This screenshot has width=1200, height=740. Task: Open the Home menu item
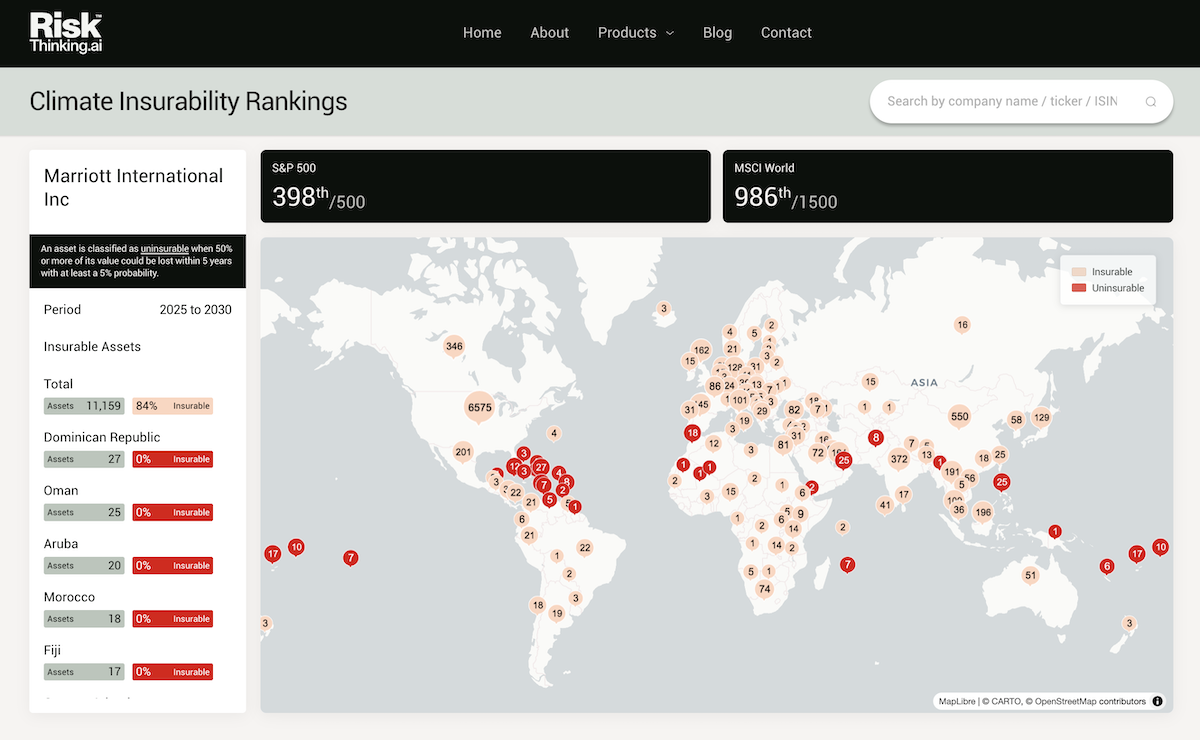[482, 33]
